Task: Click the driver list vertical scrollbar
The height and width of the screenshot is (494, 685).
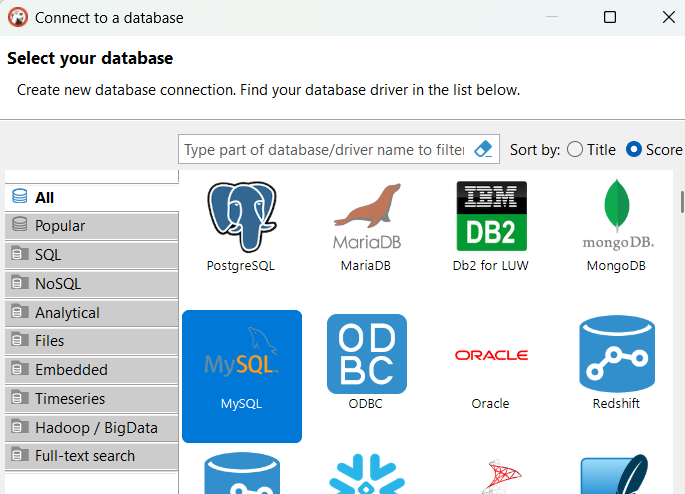Action: 682,202
